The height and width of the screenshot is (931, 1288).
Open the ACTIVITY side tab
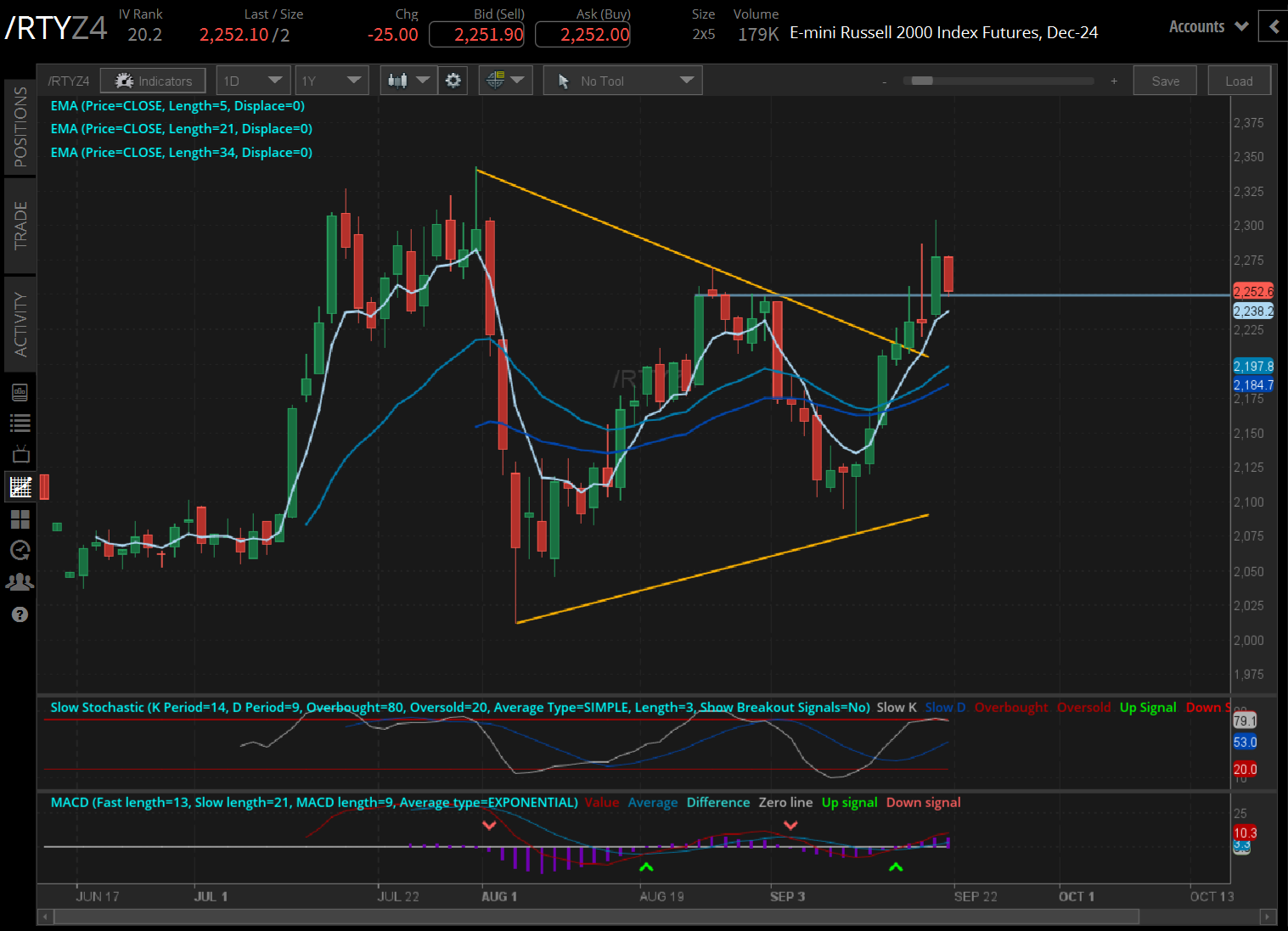(20, 324)
